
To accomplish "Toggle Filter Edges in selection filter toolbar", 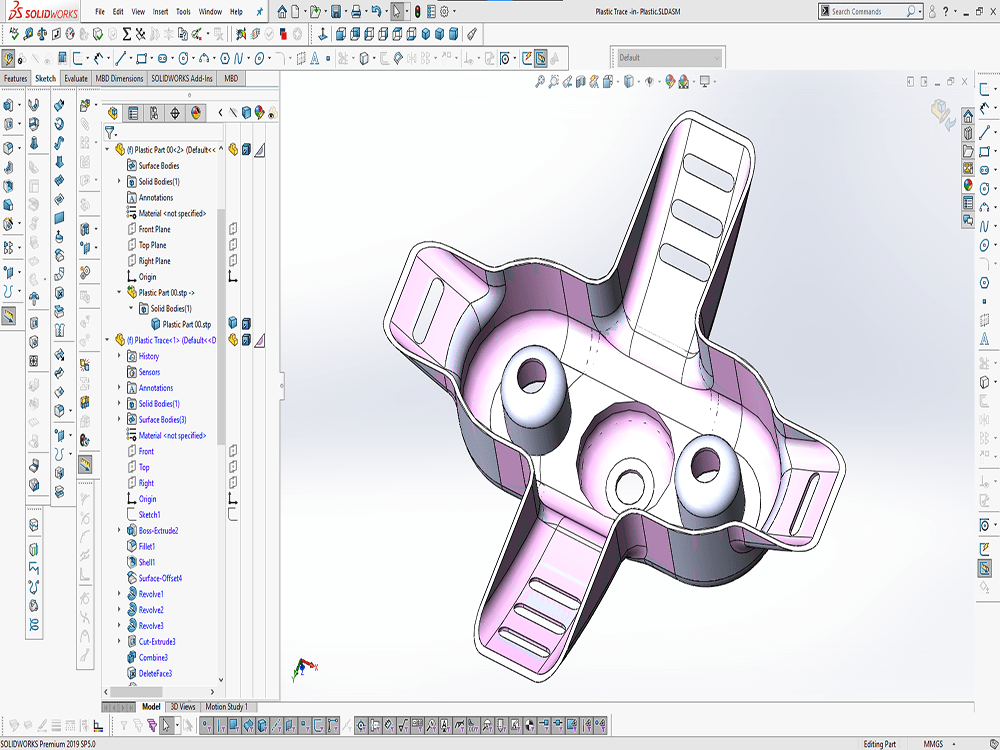I will 220,725.
